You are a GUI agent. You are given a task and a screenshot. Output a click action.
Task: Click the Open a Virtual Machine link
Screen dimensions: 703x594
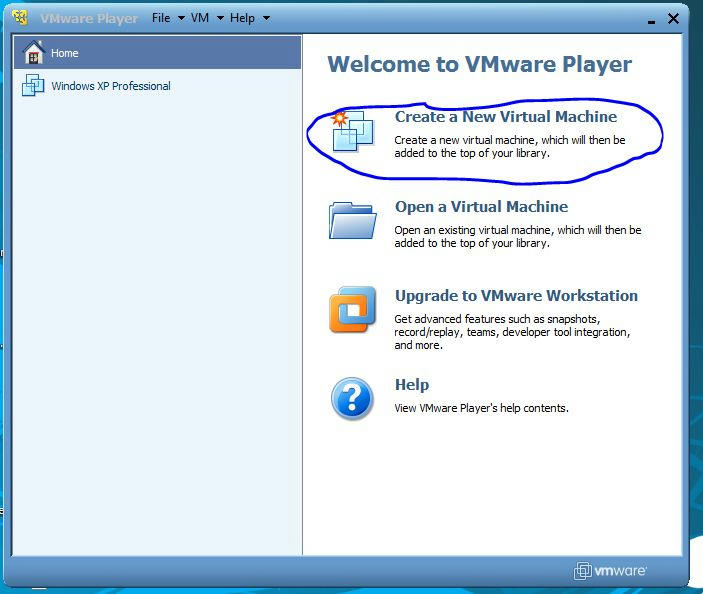tap(482, 207)
